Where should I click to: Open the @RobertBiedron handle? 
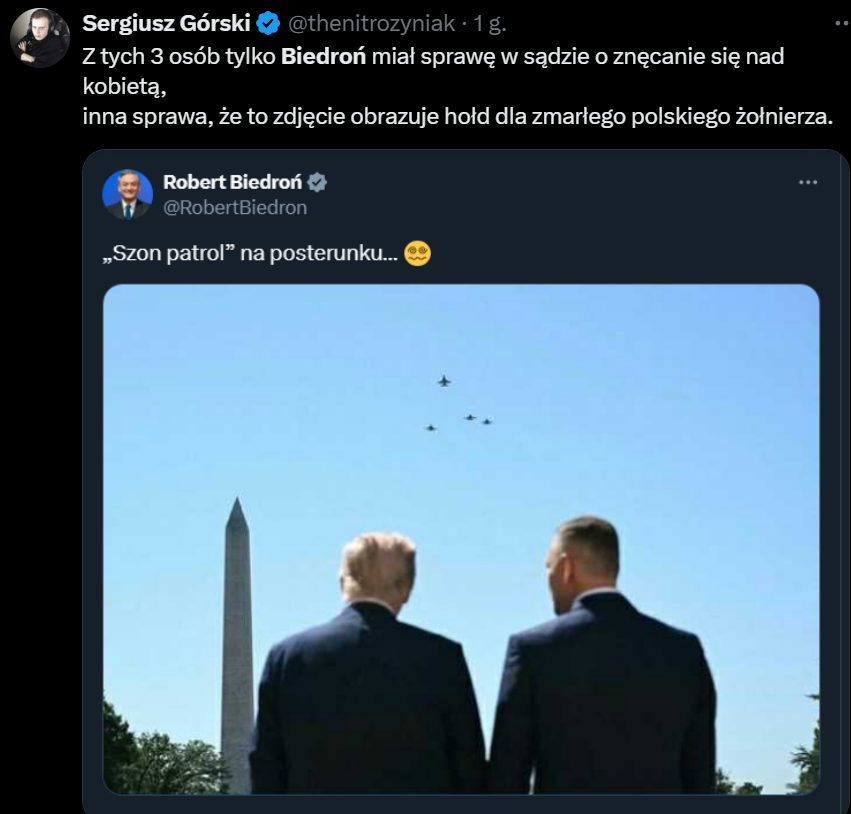pos(235,208)
